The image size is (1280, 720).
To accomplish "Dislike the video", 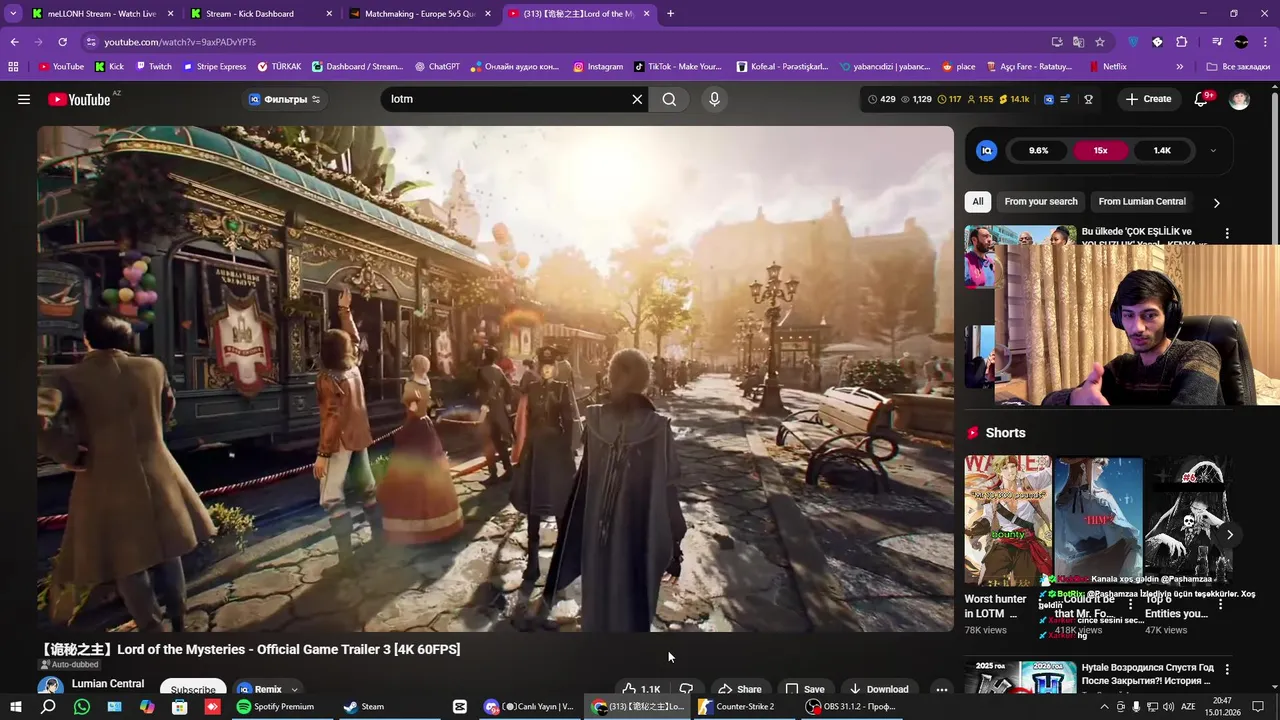I will pos(686,689).
